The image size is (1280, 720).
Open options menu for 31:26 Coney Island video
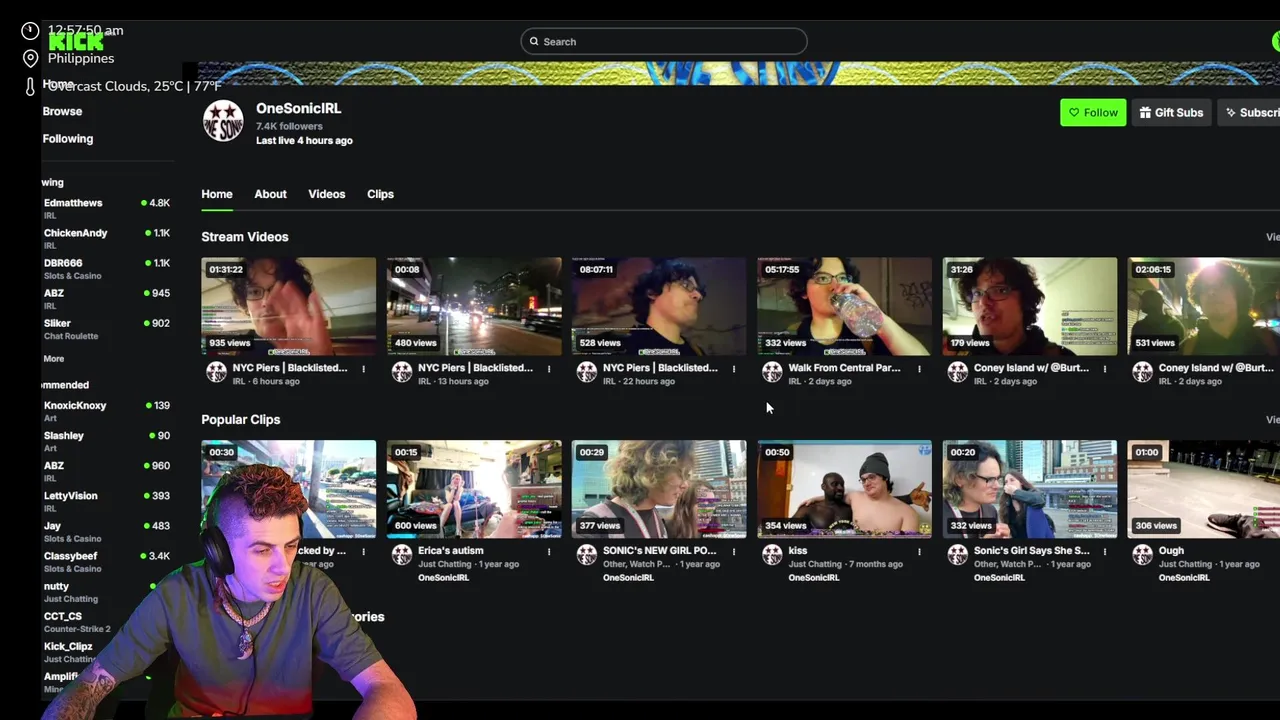coord(1104,369)
